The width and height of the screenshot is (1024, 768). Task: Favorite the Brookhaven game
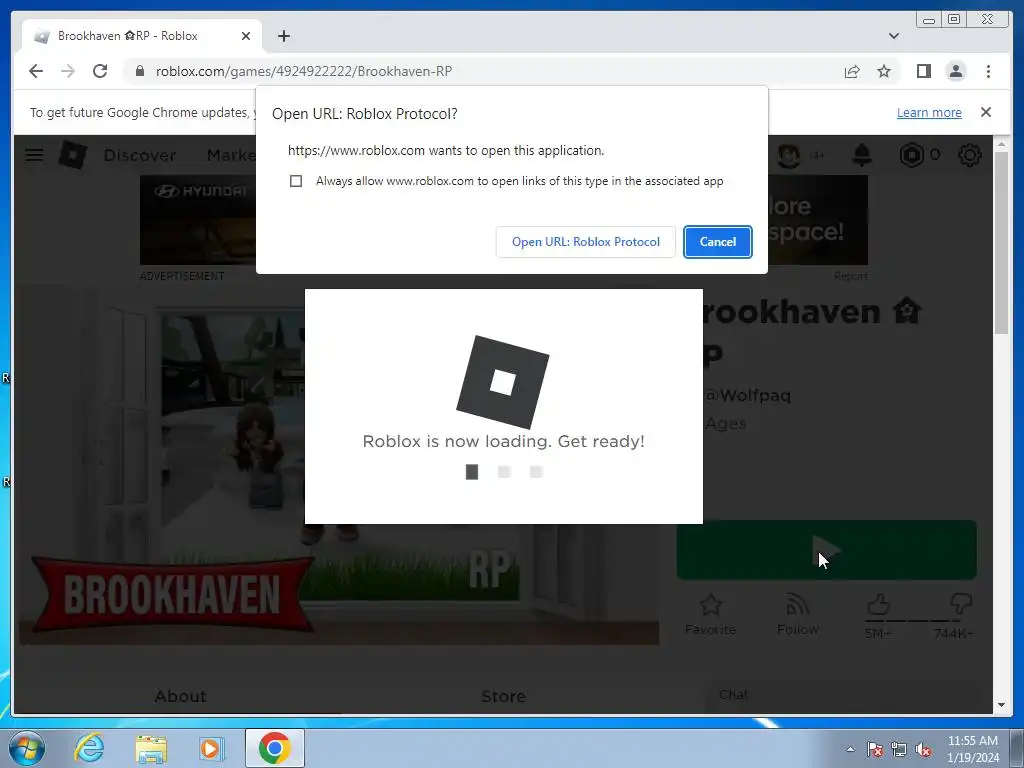pyautogui.click(x=711, y=614)
